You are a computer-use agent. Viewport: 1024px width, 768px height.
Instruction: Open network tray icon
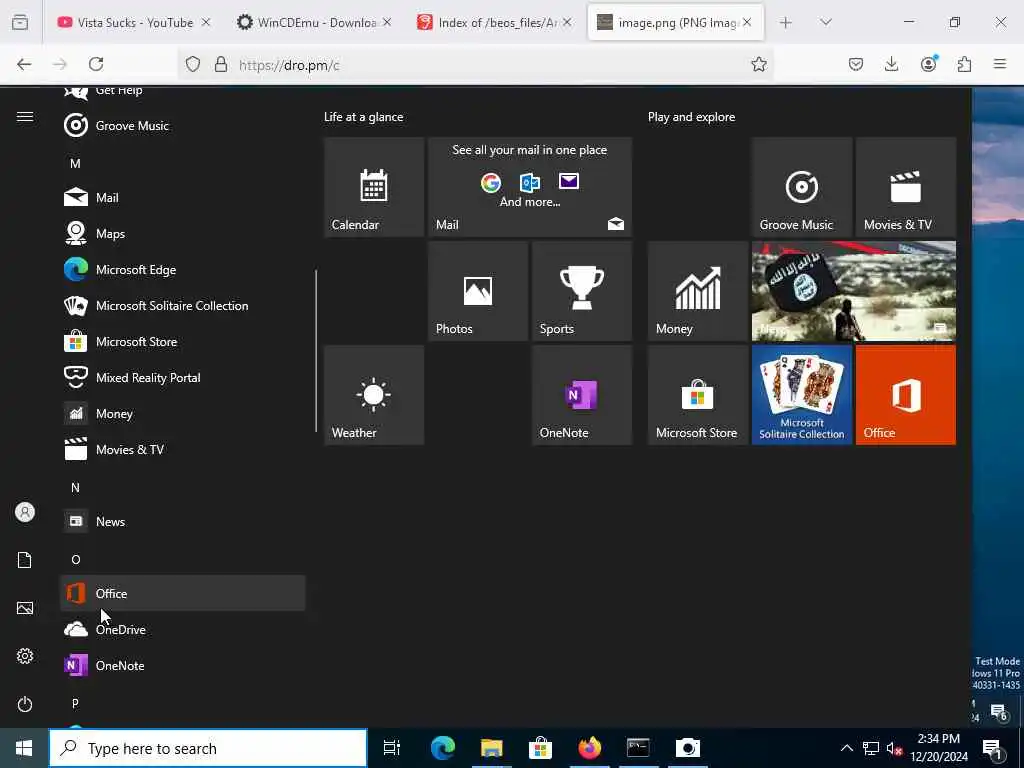pyautogui.click(x=871, y=748)
